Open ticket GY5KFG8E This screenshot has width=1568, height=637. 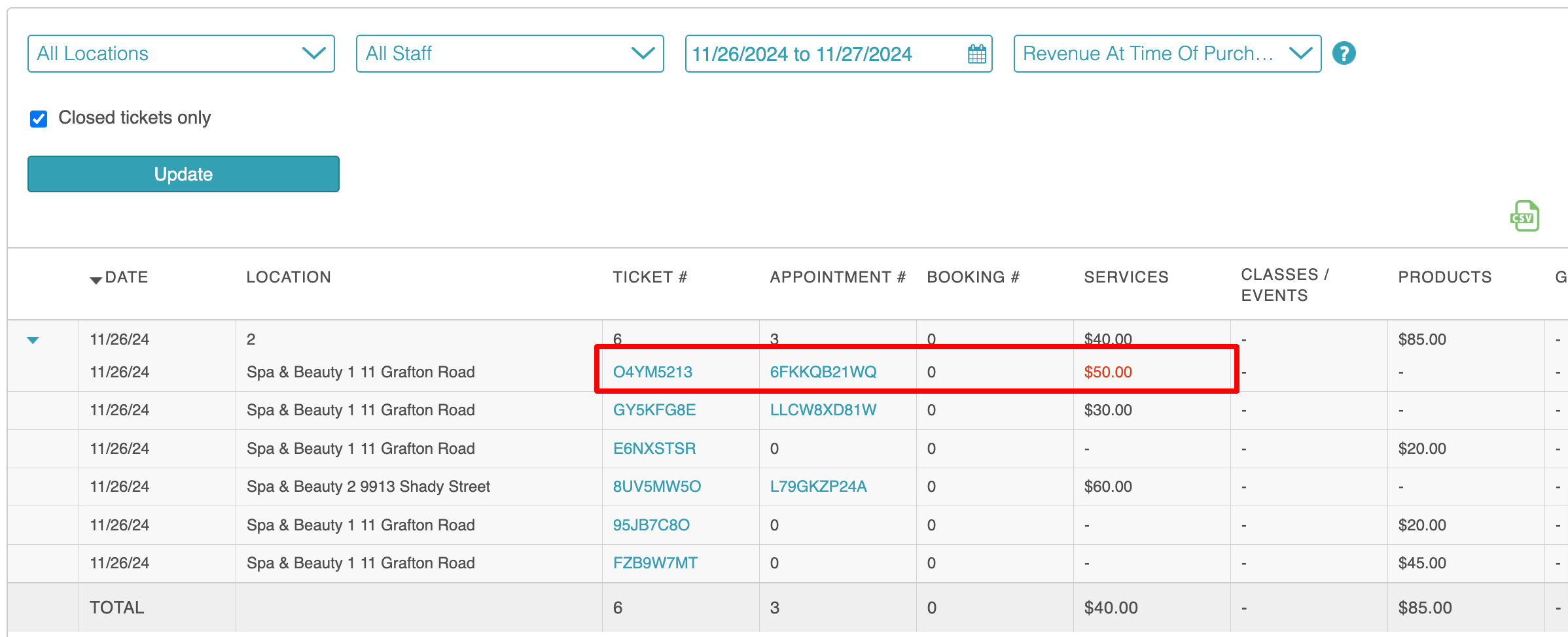point(654,410)
